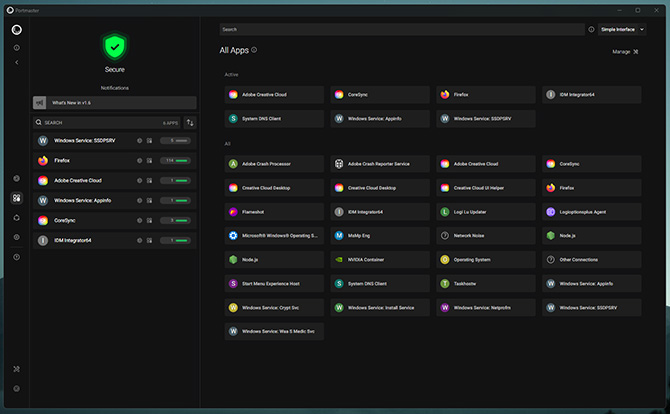The width and height of the screenshot is (670, 414).
Task: Open the Operating System card
Action: (x=486, y=260)
